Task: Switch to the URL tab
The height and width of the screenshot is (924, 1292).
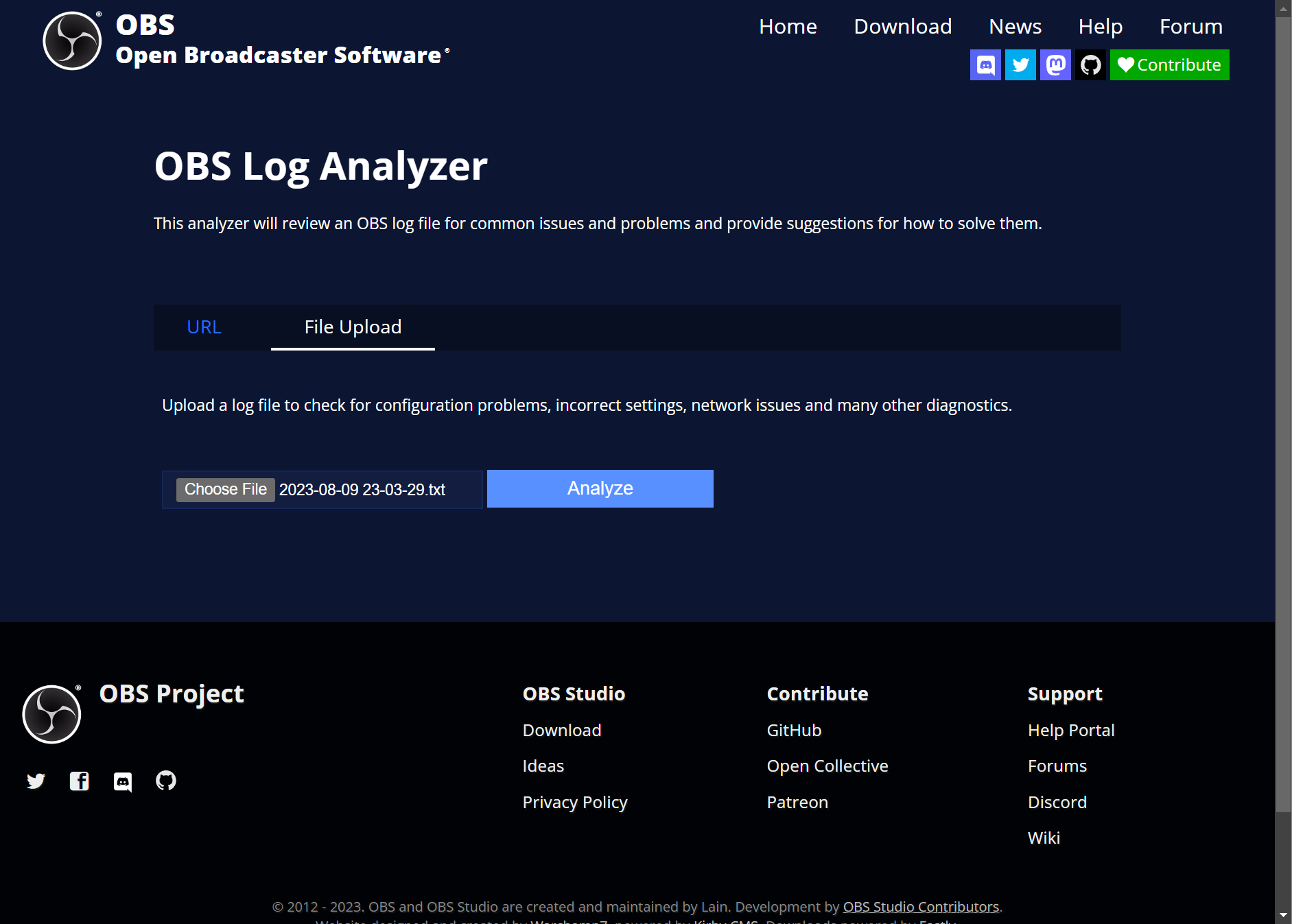Action: (x=204, y=327)
